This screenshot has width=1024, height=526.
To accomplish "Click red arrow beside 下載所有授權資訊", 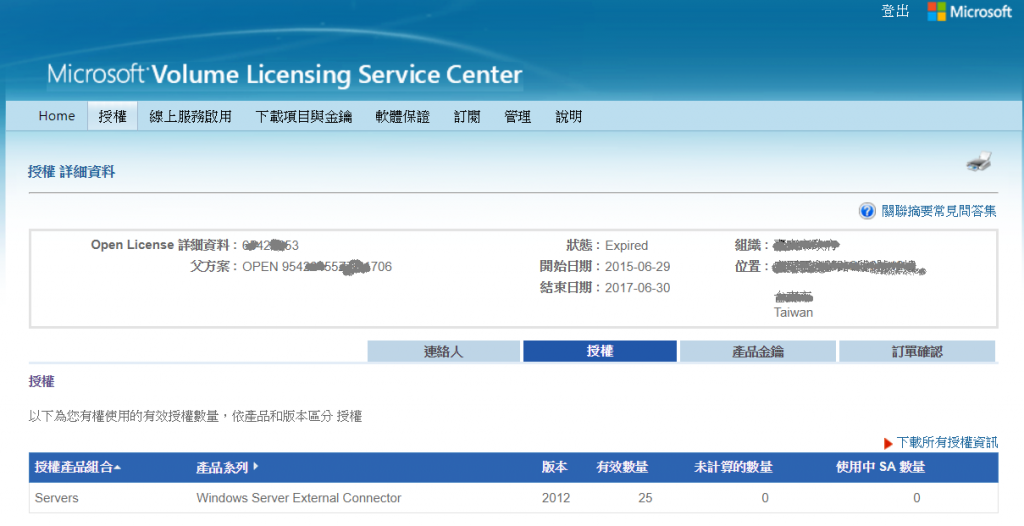I will pyautogui.click(x=888, y=444).
